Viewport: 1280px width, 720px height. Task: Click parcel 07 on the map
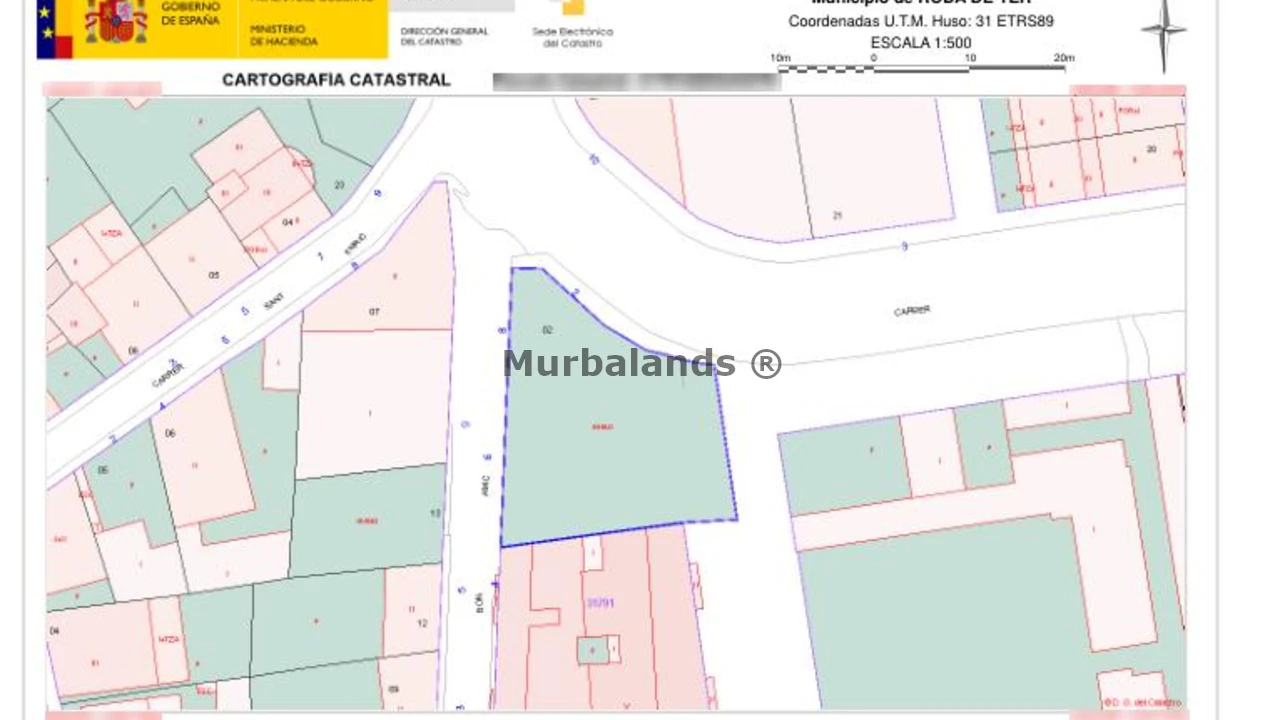pyautogui.click(x=374, y=312)
